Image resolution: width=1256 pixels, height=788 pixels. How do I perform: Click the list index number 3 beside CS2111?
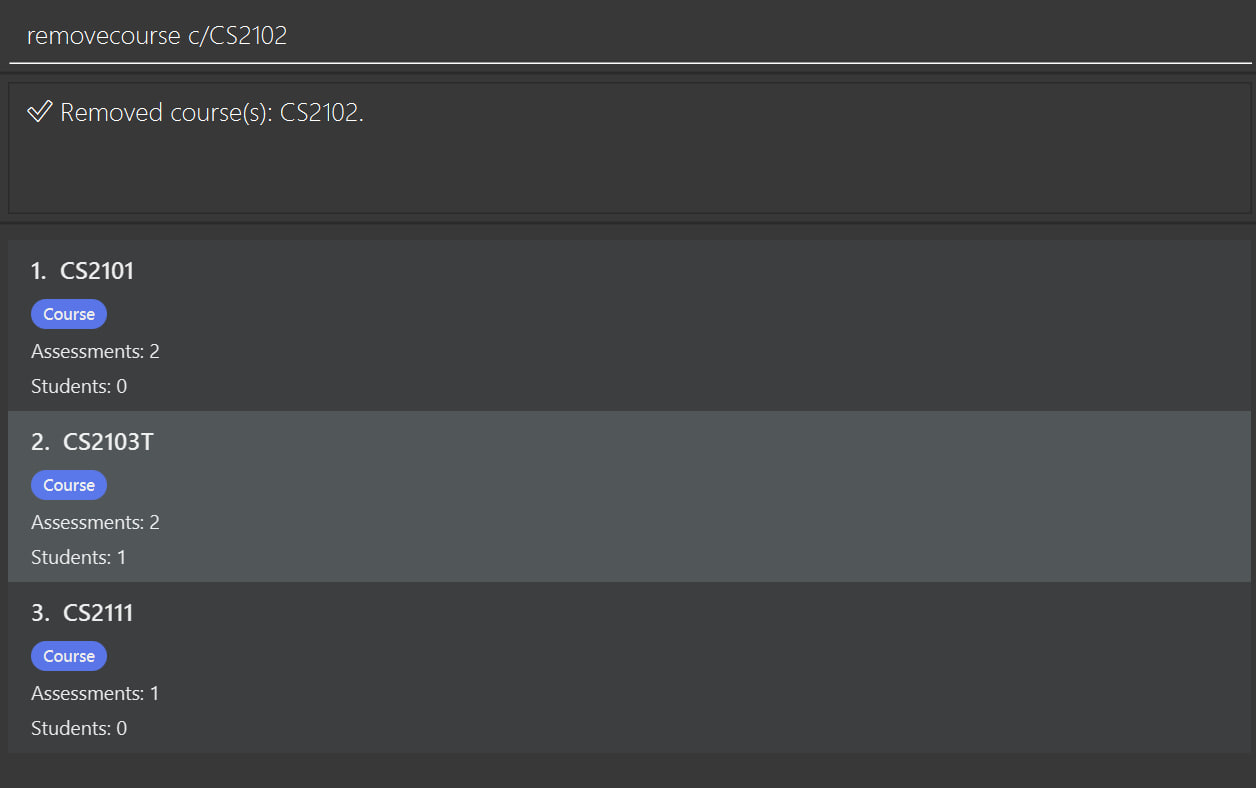[35, 612]
